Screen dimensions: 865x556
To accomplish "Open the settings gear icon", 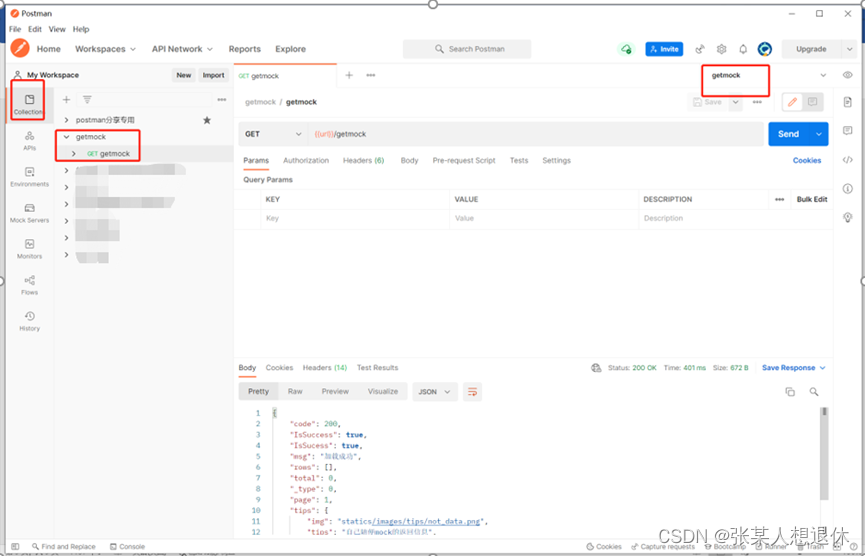I will tap(722, 49).
